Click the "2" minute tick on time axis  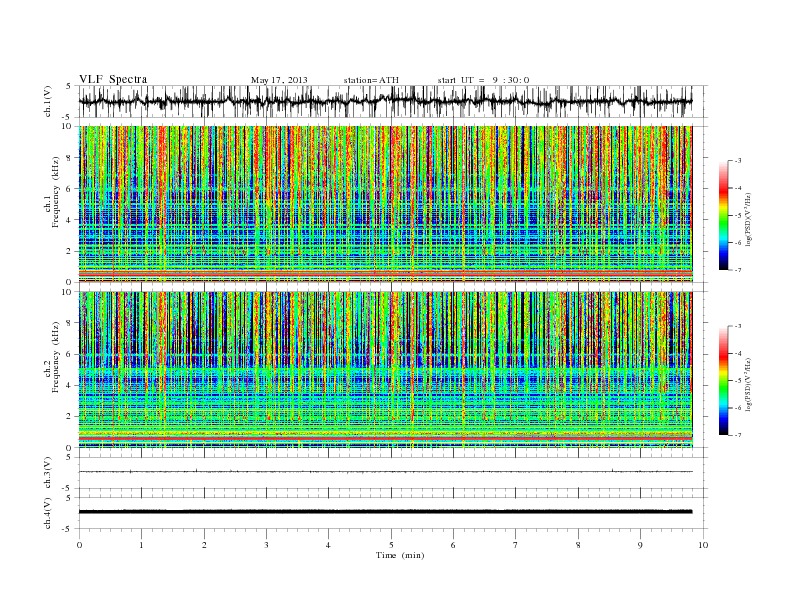coord(204,545)
